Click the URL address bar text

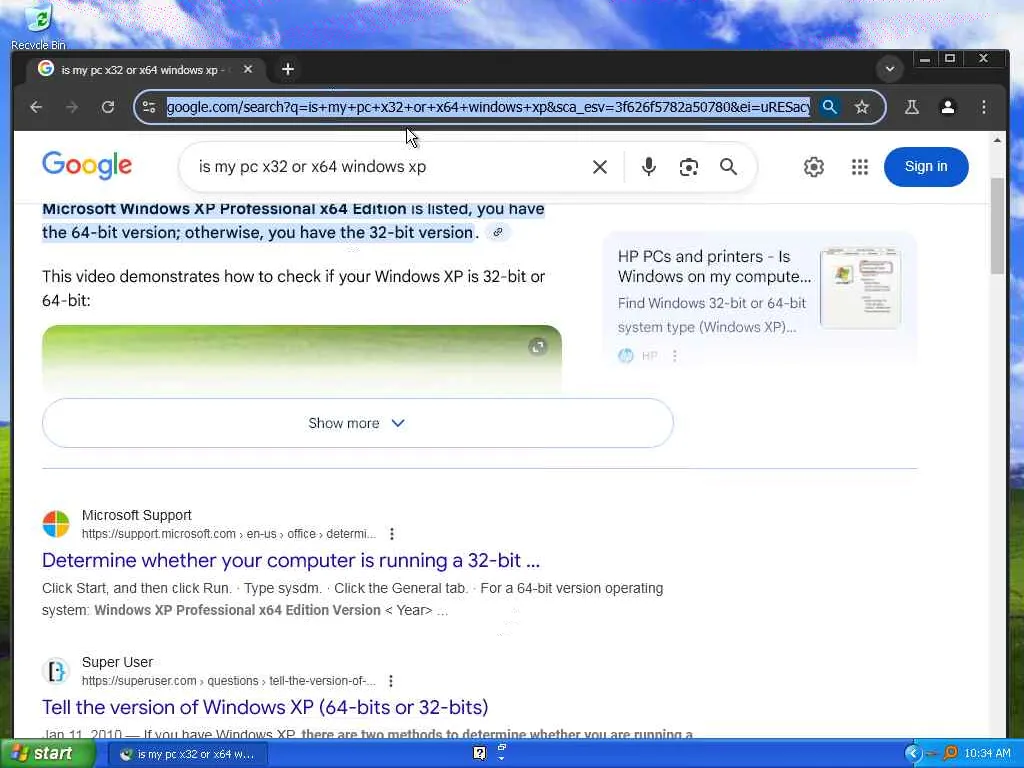point(488,107)
